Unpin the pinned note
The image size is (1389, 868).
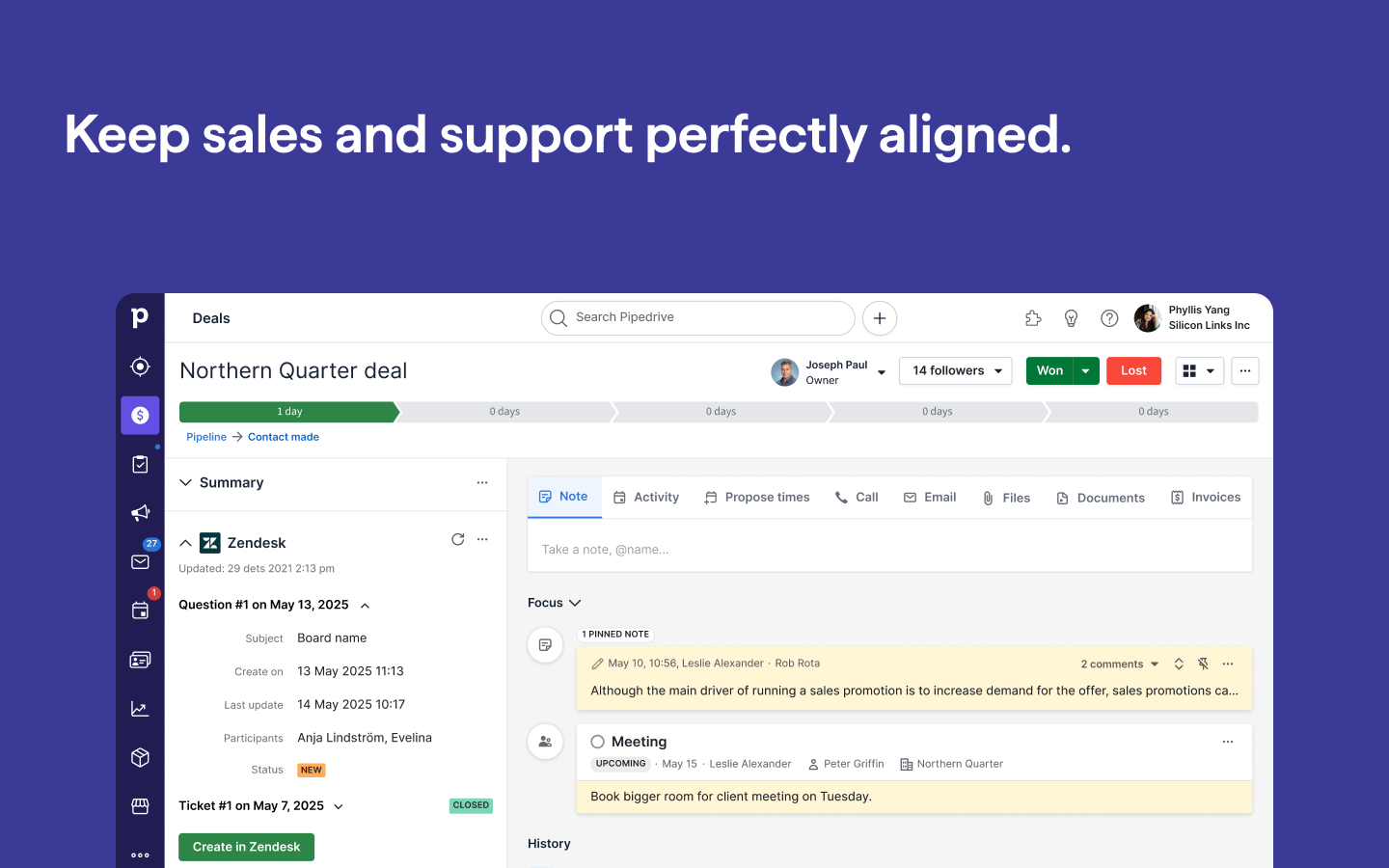1203,664
